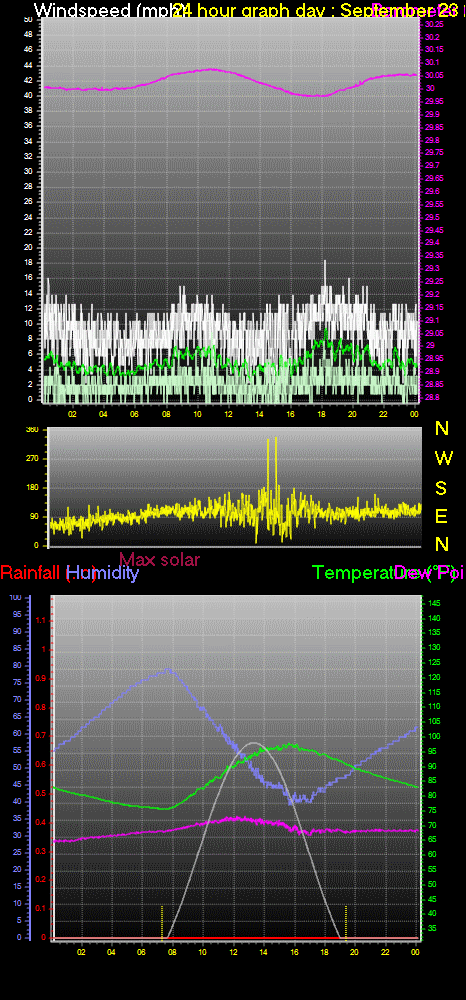
Task: Click the yellow S compass letter
Action: 441,488
